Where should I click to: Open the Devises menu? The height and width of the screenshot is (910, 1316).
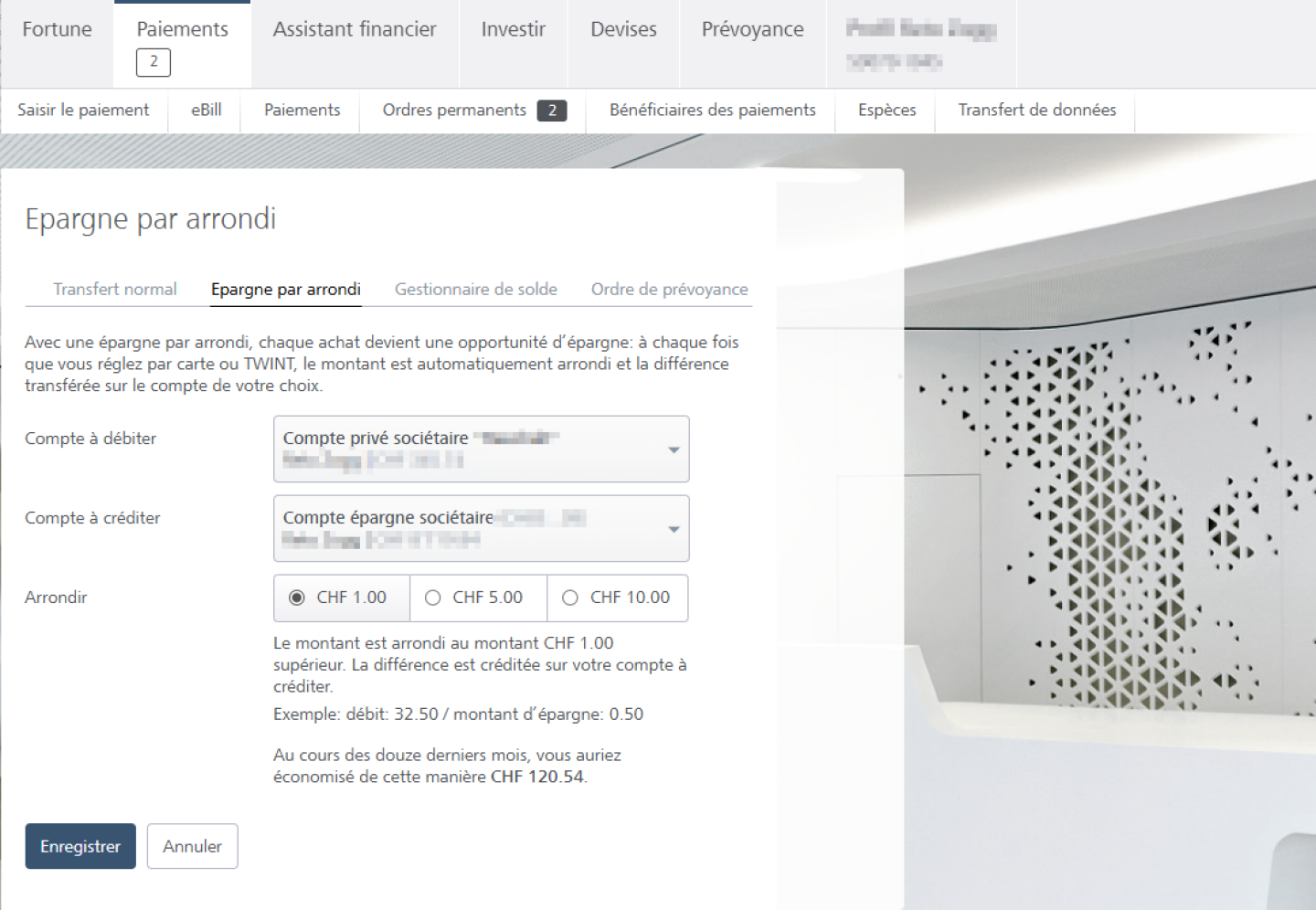coord(623,29)
